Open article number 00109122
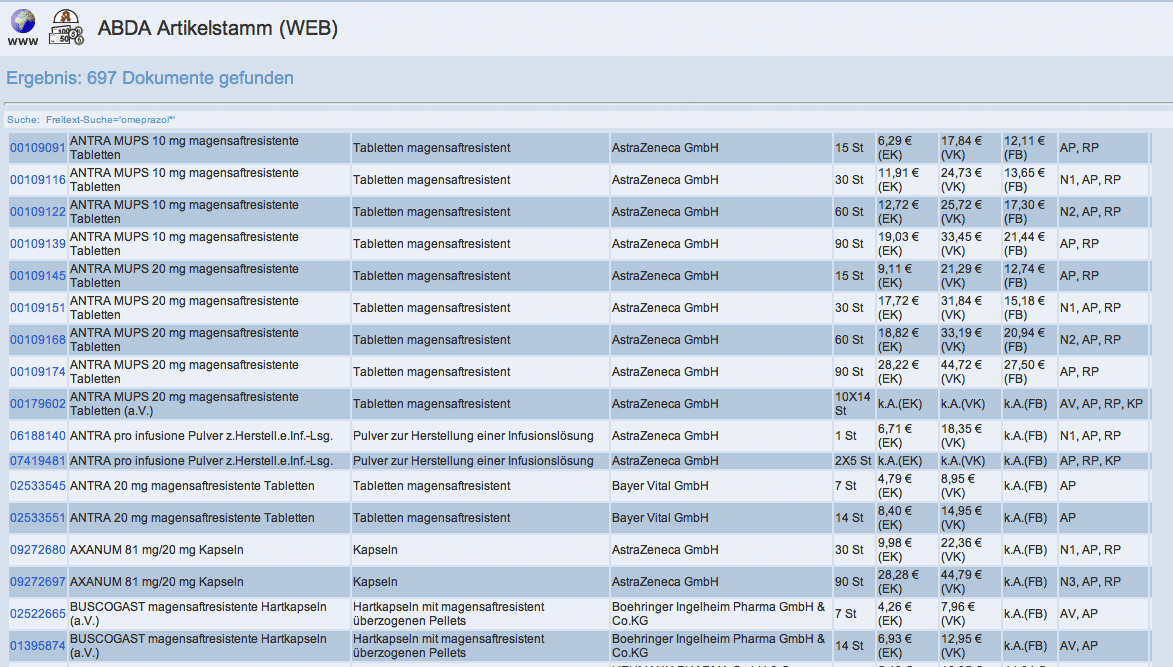Screen dimensions: 1173x667 [x=37, y=212]
